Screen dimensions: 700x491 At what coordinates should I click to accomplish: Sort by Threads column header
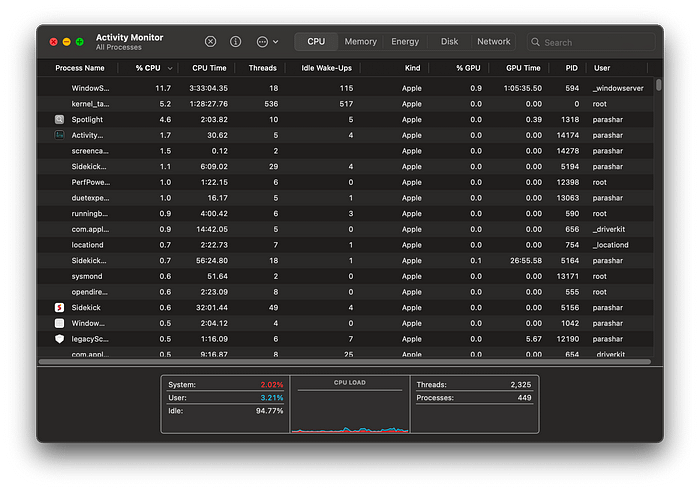pyautogui.click(x=262, y=68)
